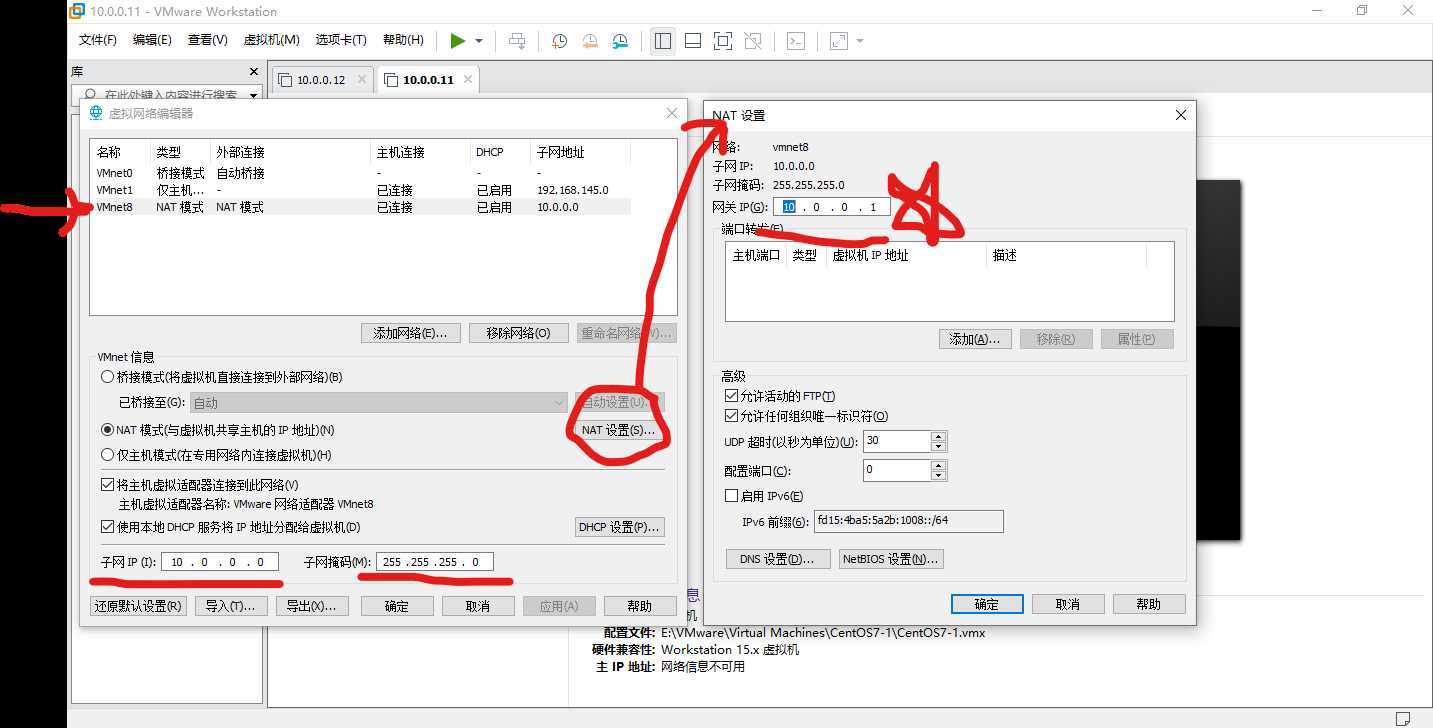Click 添加(A)... port forwarding button
Image resolution: width=1433 pixels, height=728 pixels.
(975, 339)
